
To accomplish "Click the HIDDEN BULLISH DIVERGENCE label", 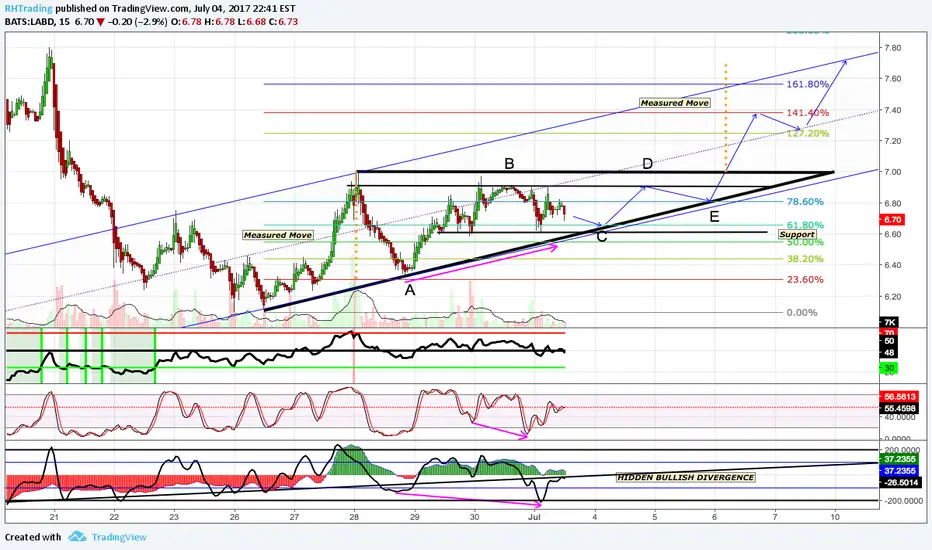I will point(685,477).
